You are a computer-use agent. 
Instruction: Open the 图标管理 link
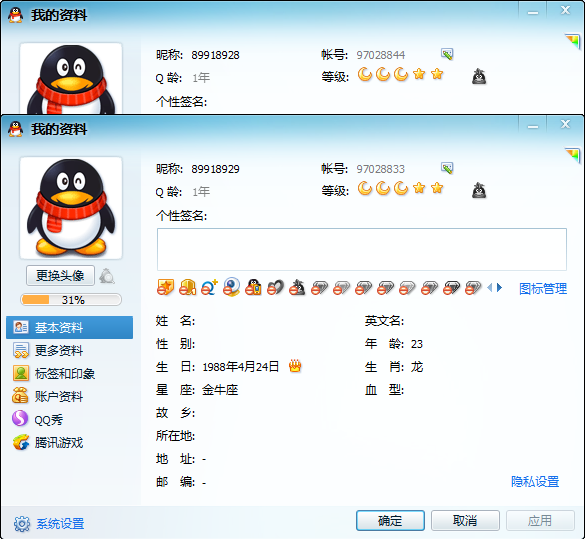point(543,288)
